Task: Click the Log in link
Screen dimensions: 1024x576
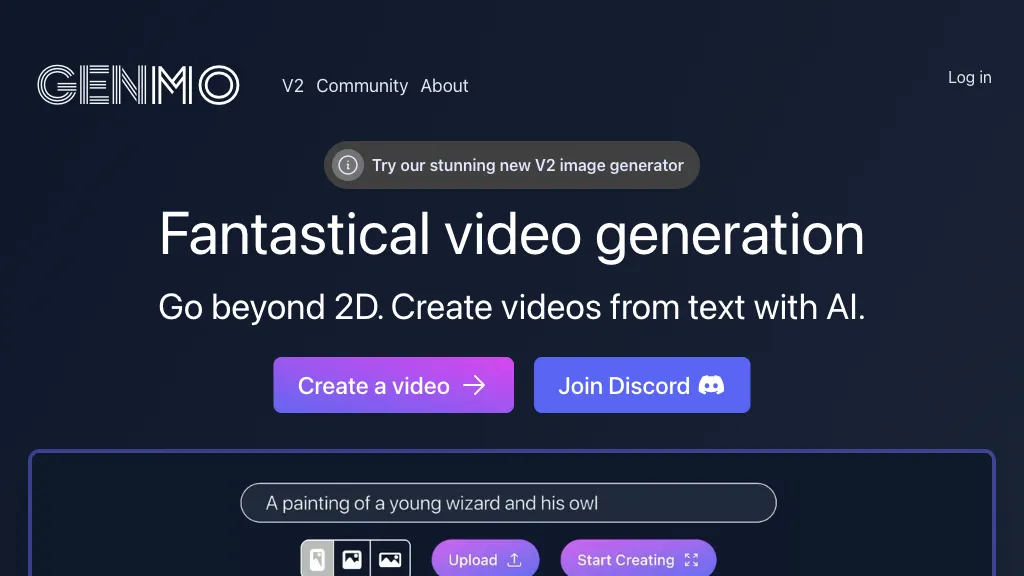Action: pyautogui.click(x=969, y=77)
